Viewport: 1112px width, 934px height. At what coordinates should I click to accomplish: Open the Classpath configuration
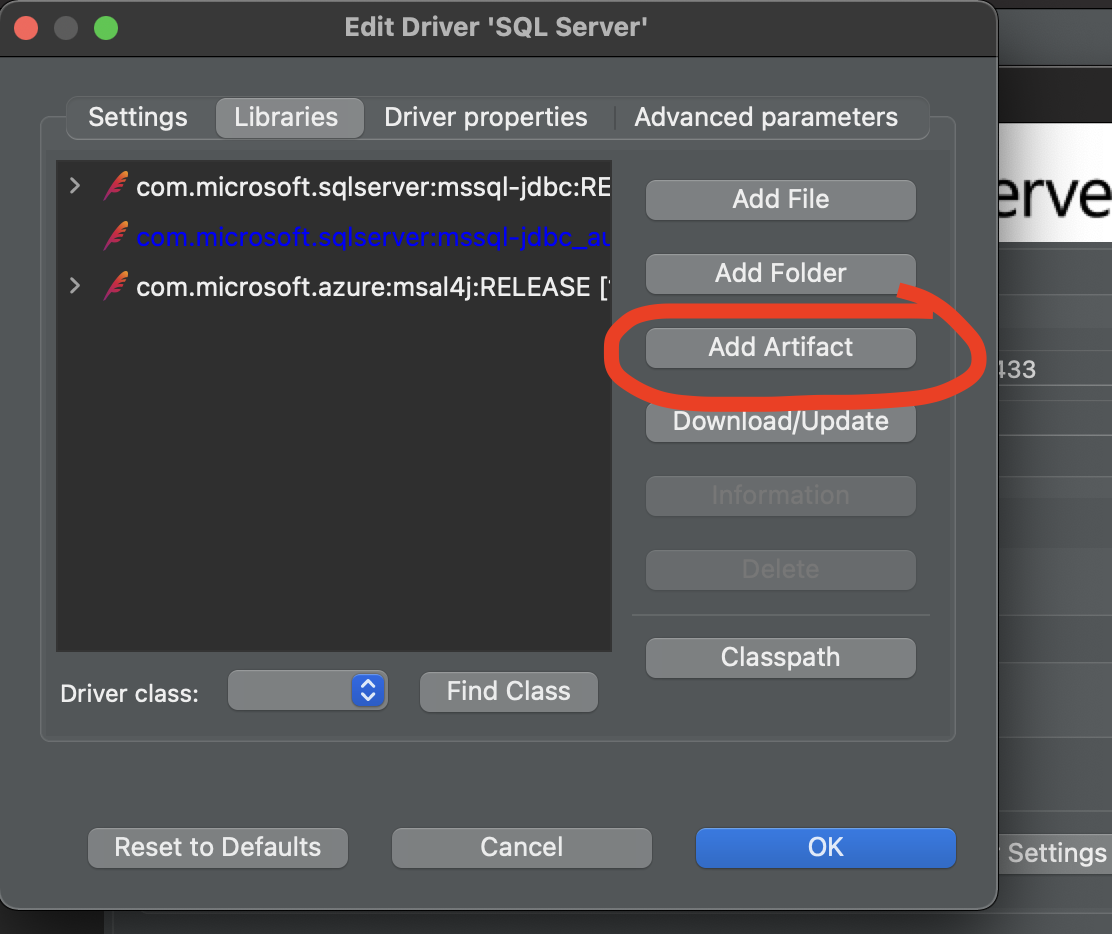[780, 657]
